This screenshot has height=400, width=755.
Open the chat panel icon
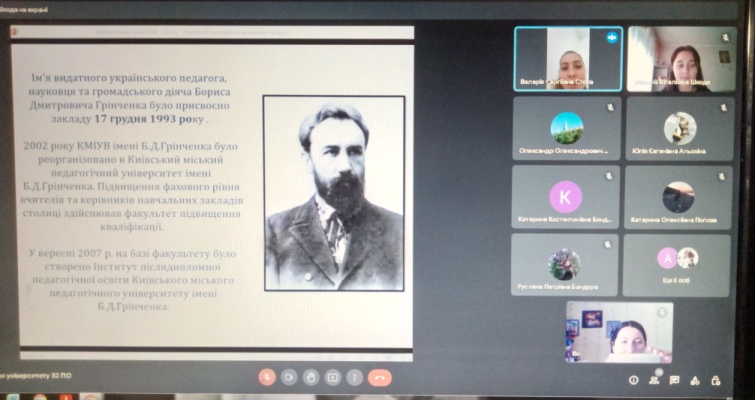(675, 380)
